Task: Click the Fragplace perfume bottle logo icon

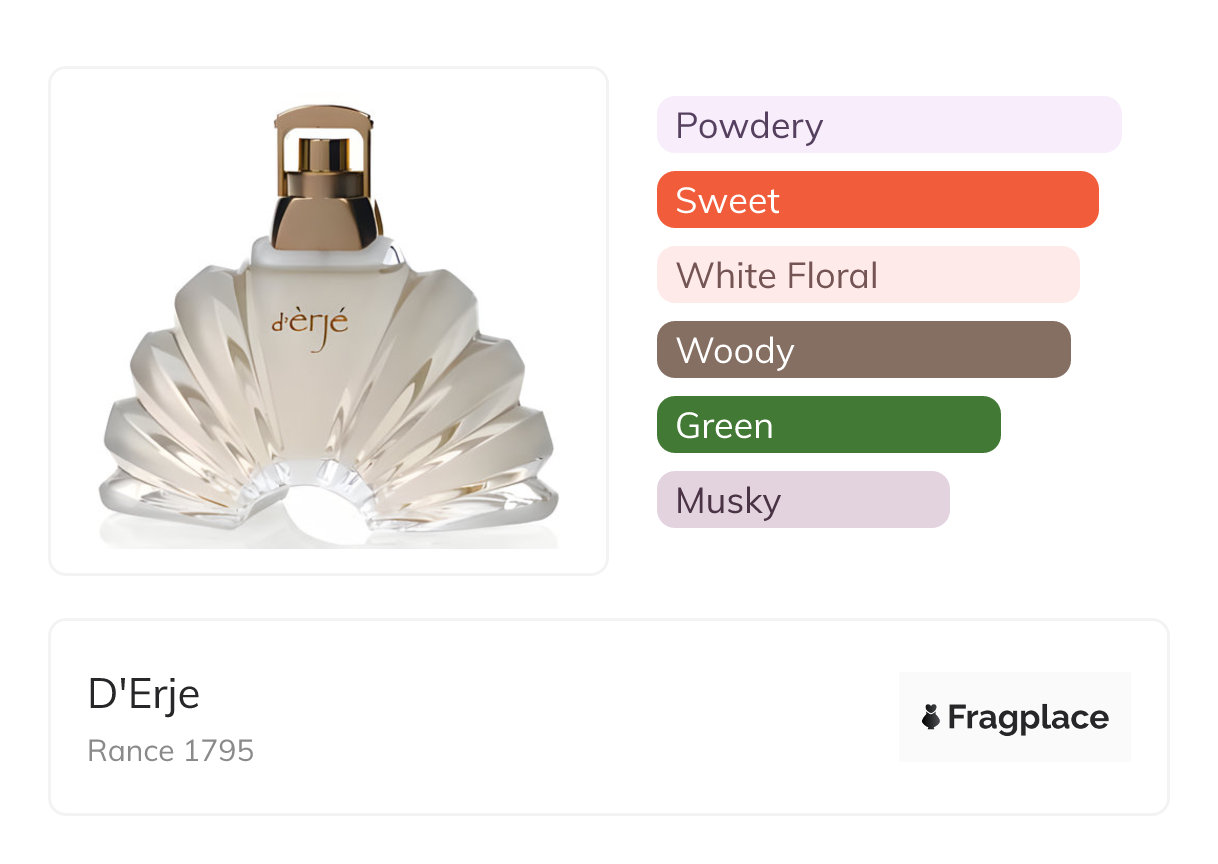Action: tap(931, 717)
